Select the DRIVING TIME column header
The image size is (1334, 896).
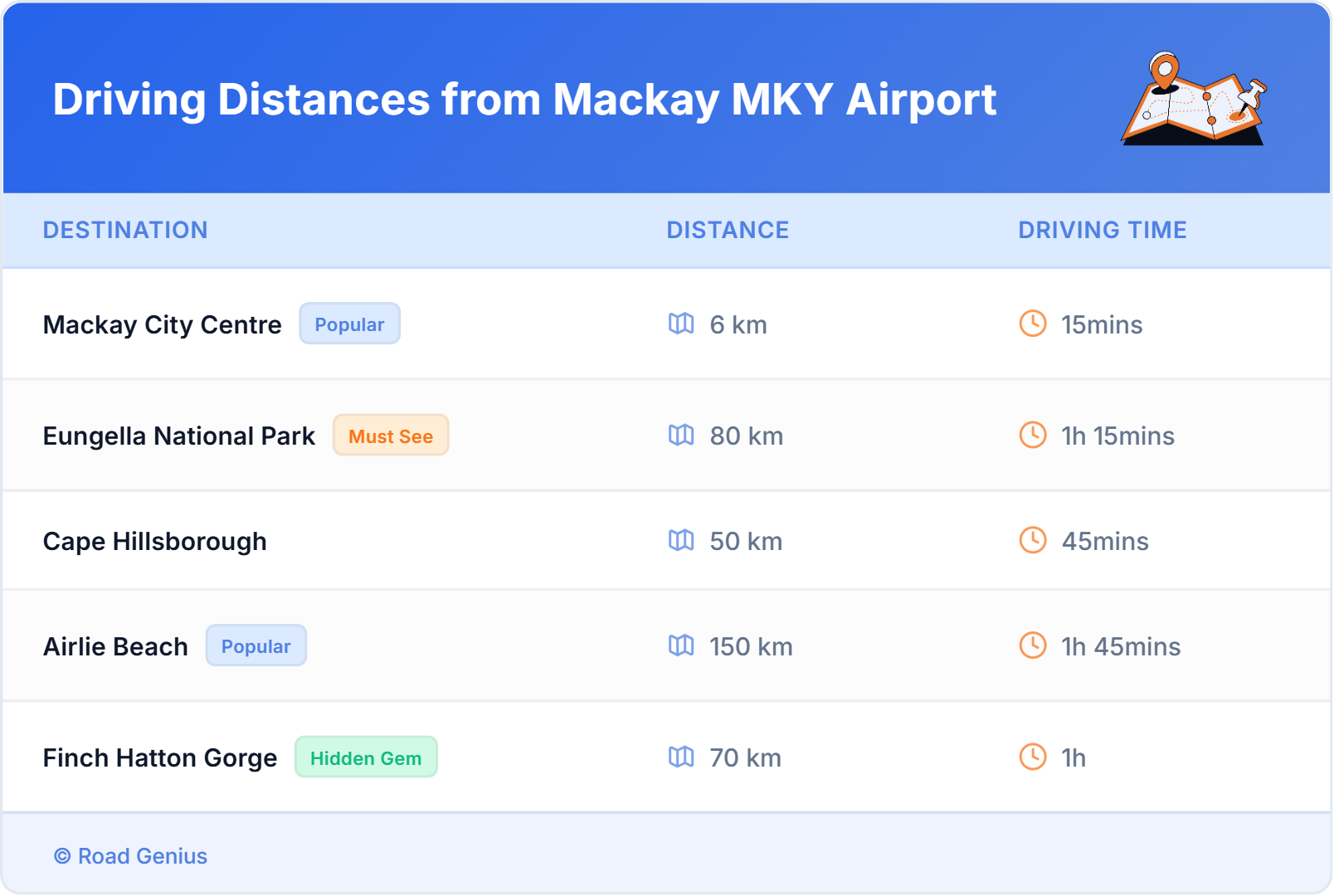coord(1102,230)
